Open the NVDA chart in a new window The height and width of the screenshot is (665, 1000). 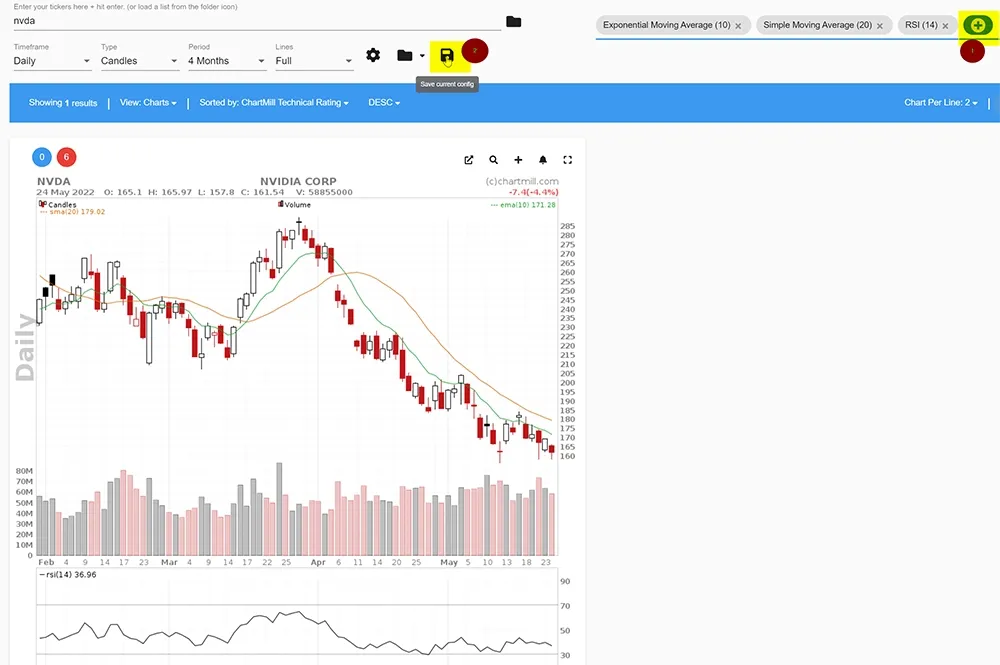[x=469, y=160]
